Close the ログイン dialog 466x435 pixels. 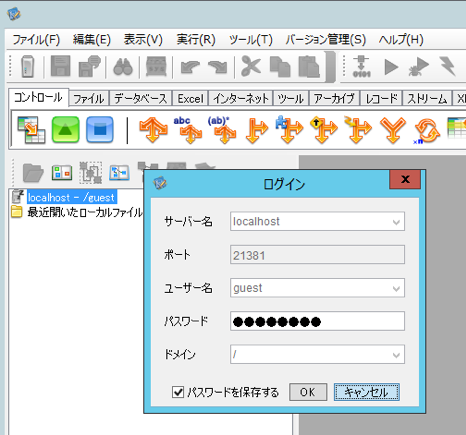click(405, 179)
